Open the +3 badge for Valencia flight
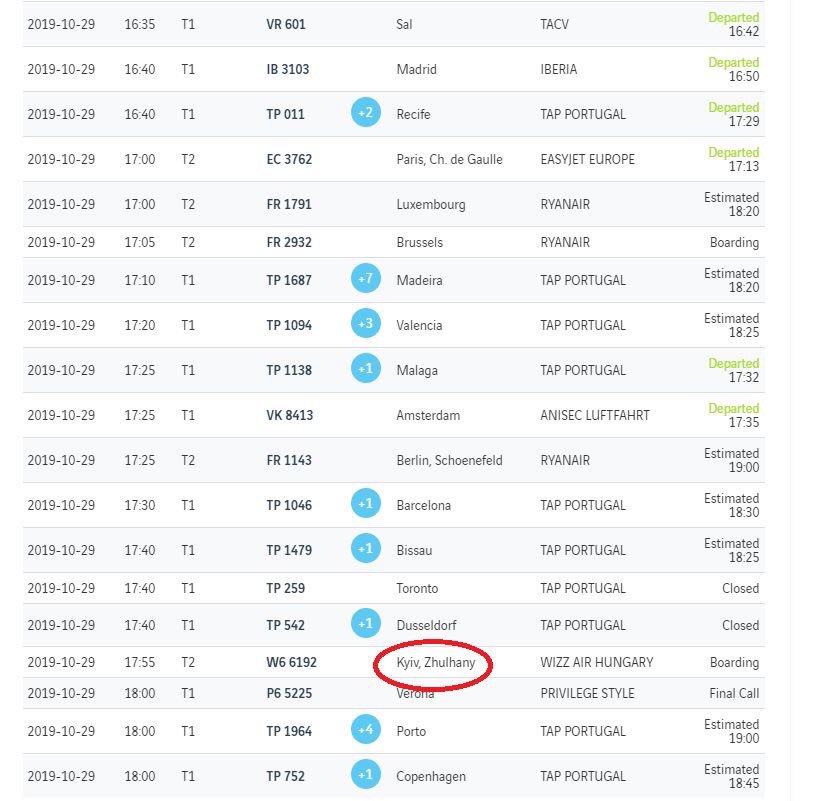The width and height of the screenshot is (815, 801). (366, 323)
